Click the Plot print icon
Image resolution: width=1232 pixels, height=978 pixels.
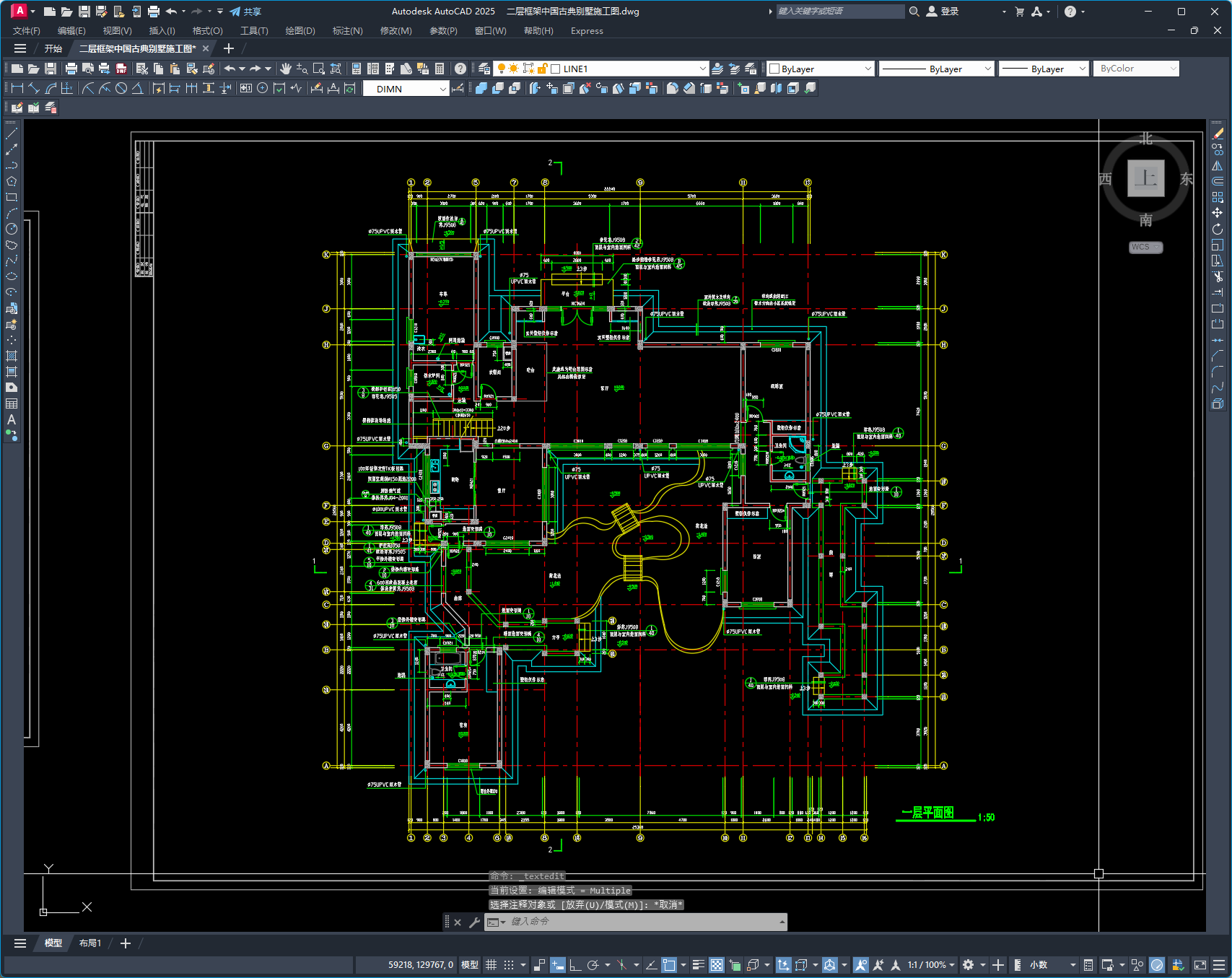[x=71, y=69]
